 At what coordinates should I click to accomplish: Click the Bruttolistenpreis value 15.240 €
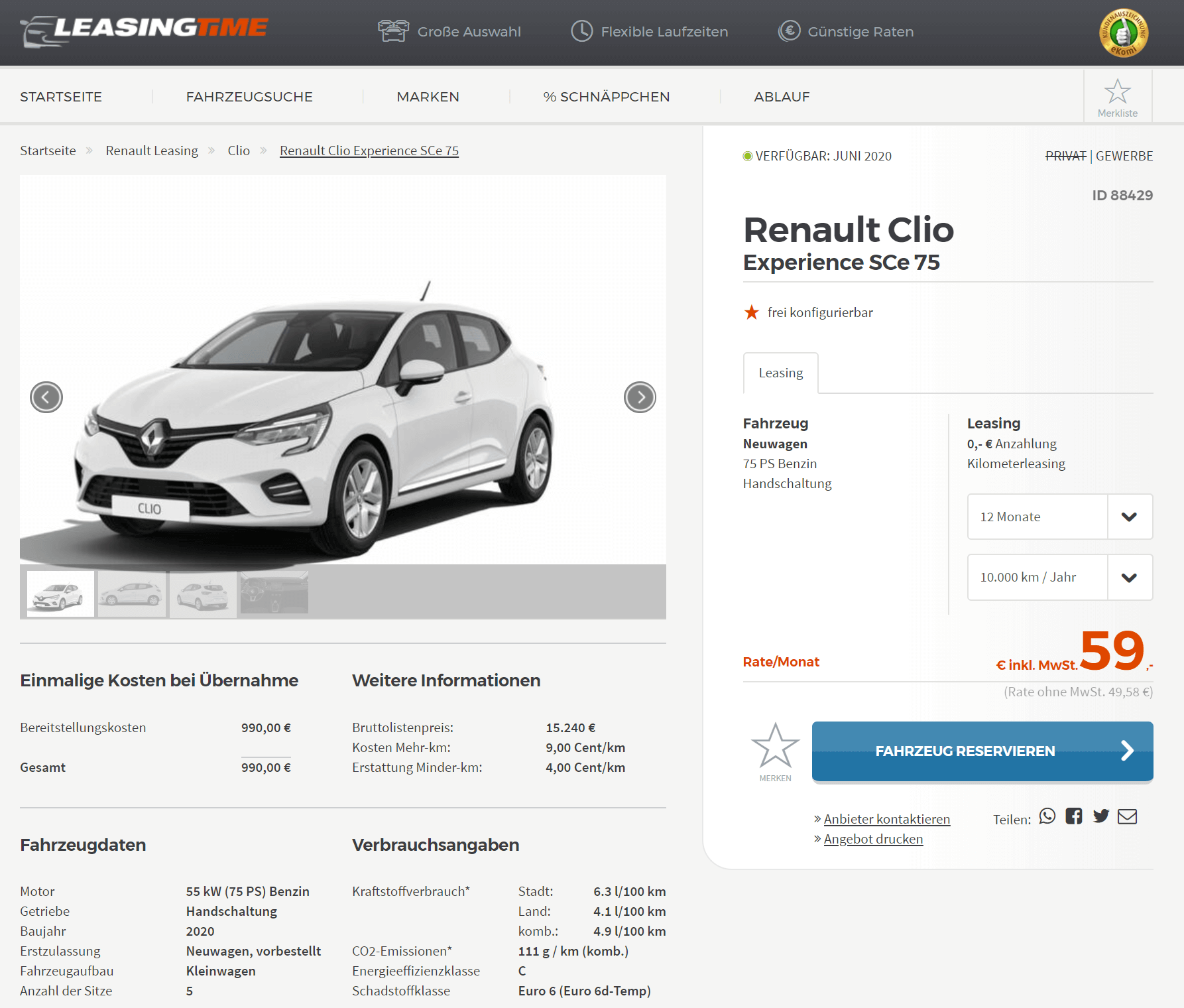[571, 727]
